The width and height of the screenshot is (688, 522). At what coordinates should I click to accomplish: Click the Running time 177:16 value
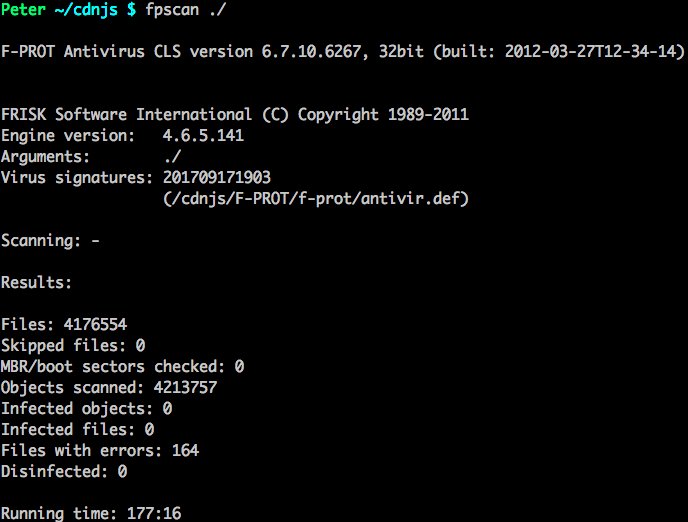click(154, 513)
